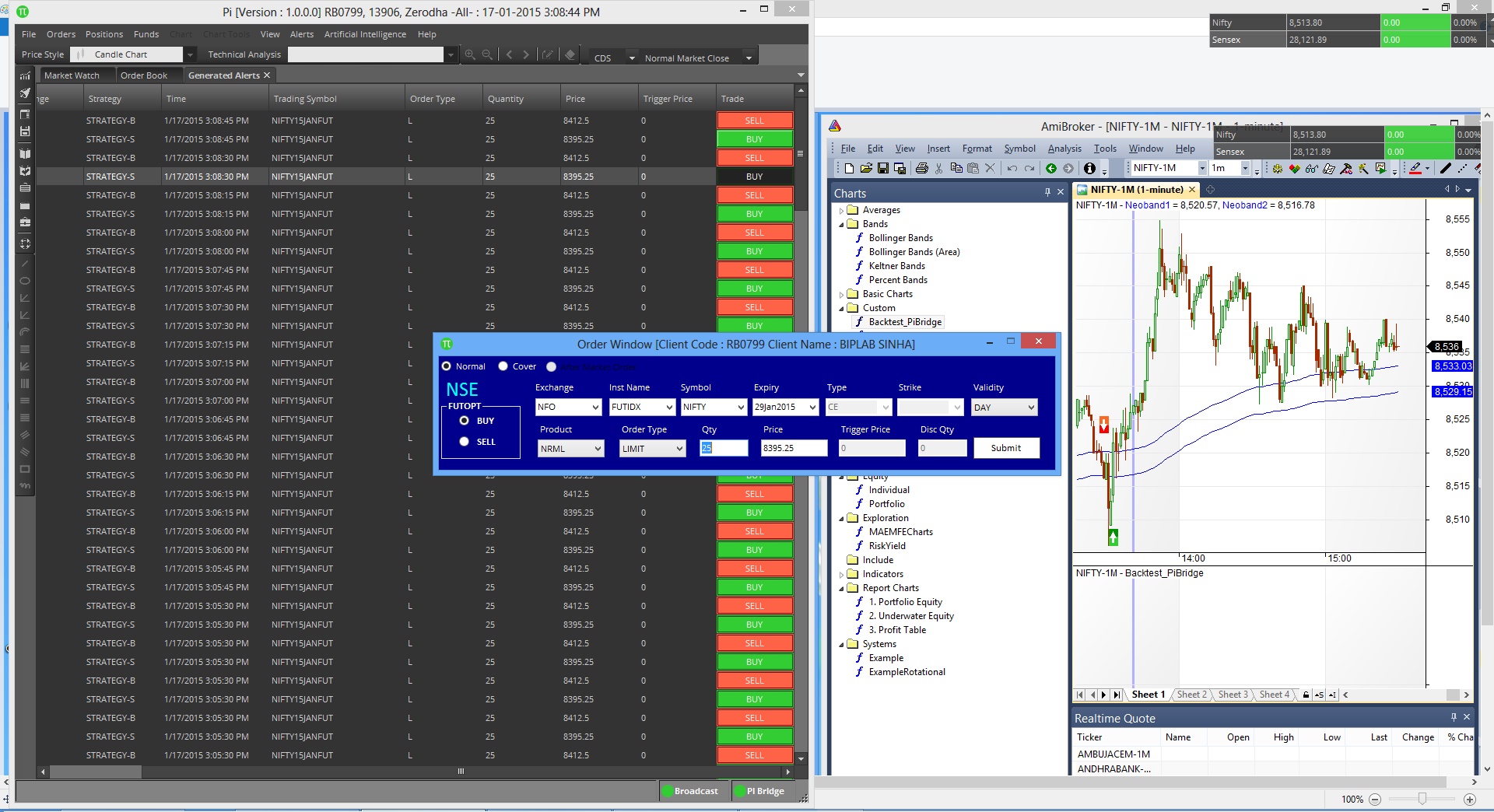This screenshot has height=812, width=1494.
Task: Select the Cover order radio button
Action: pos(503,366)
